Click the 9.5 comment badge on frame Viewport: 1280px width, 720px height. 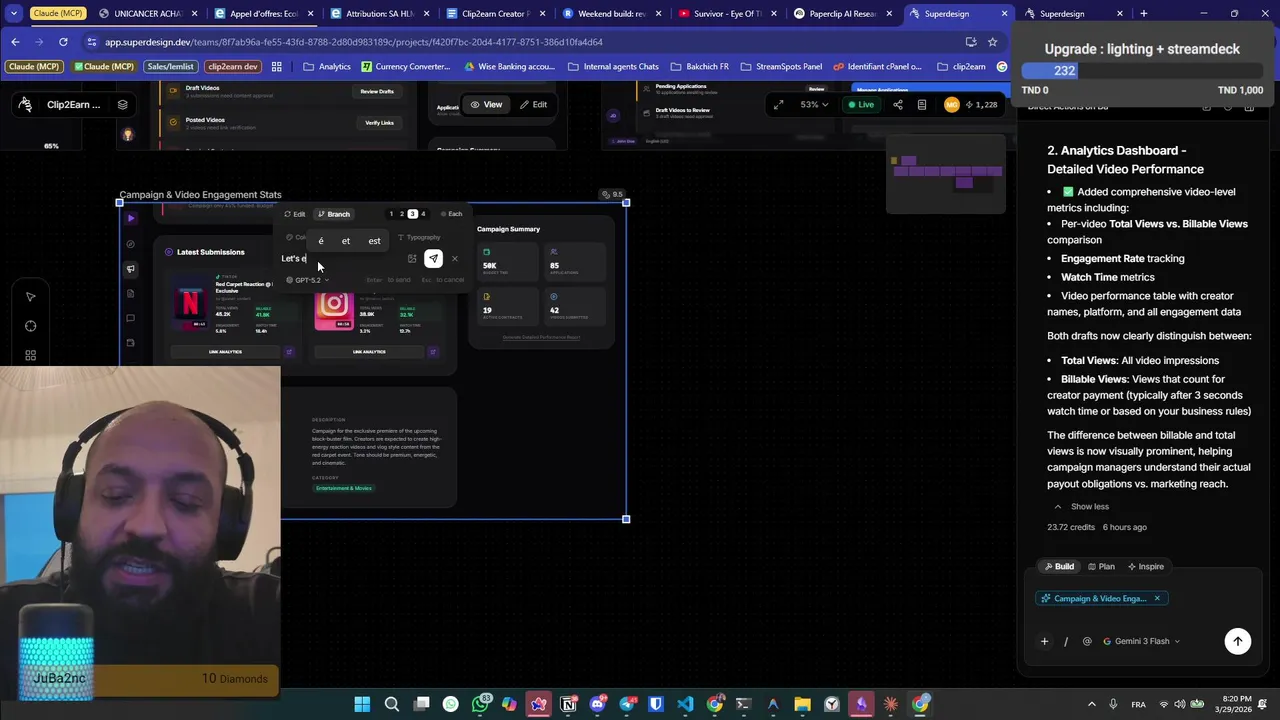[x=611, y=195]
